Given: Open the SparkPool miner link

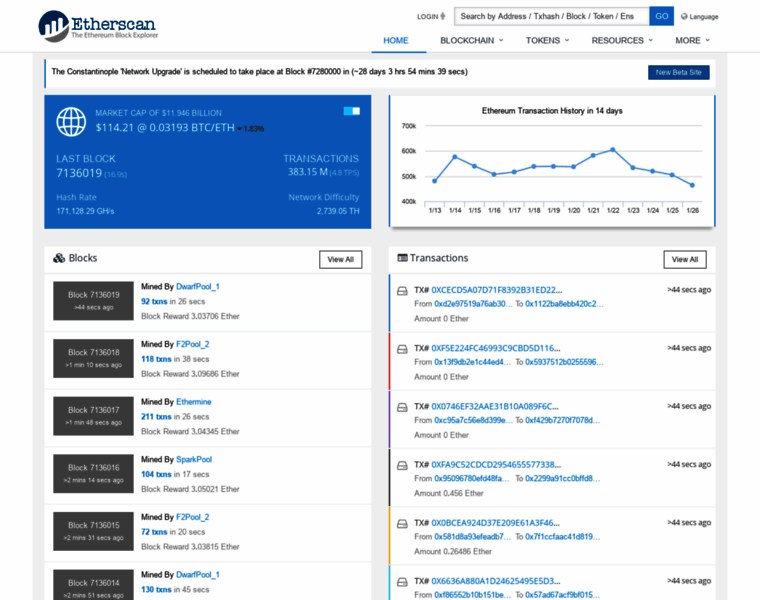Looking at the screenshot, I should coord(194,459).
